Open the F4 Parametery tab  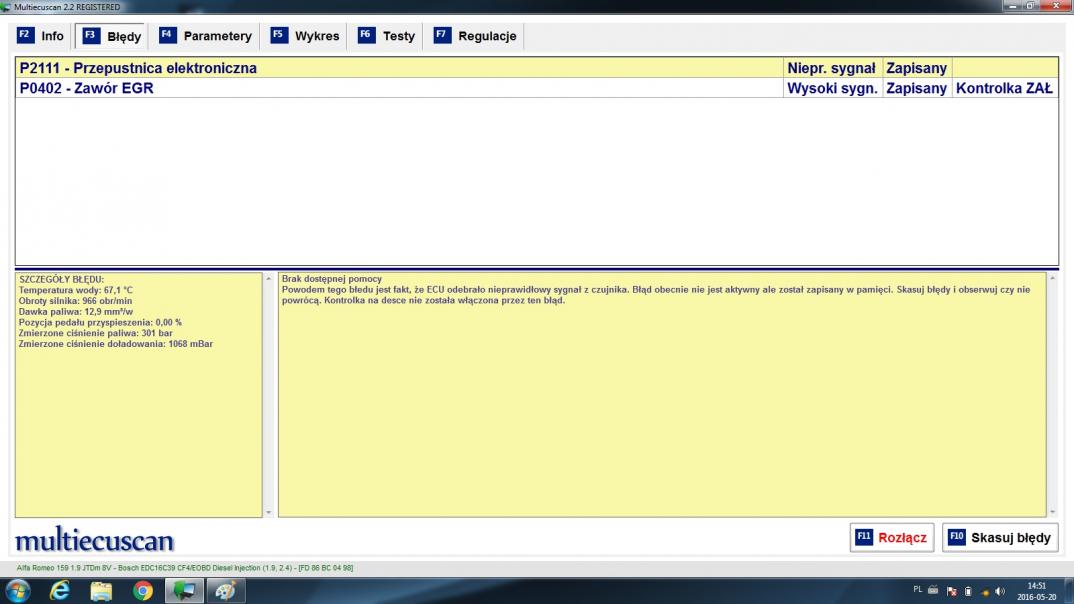[x=205, y=36]
